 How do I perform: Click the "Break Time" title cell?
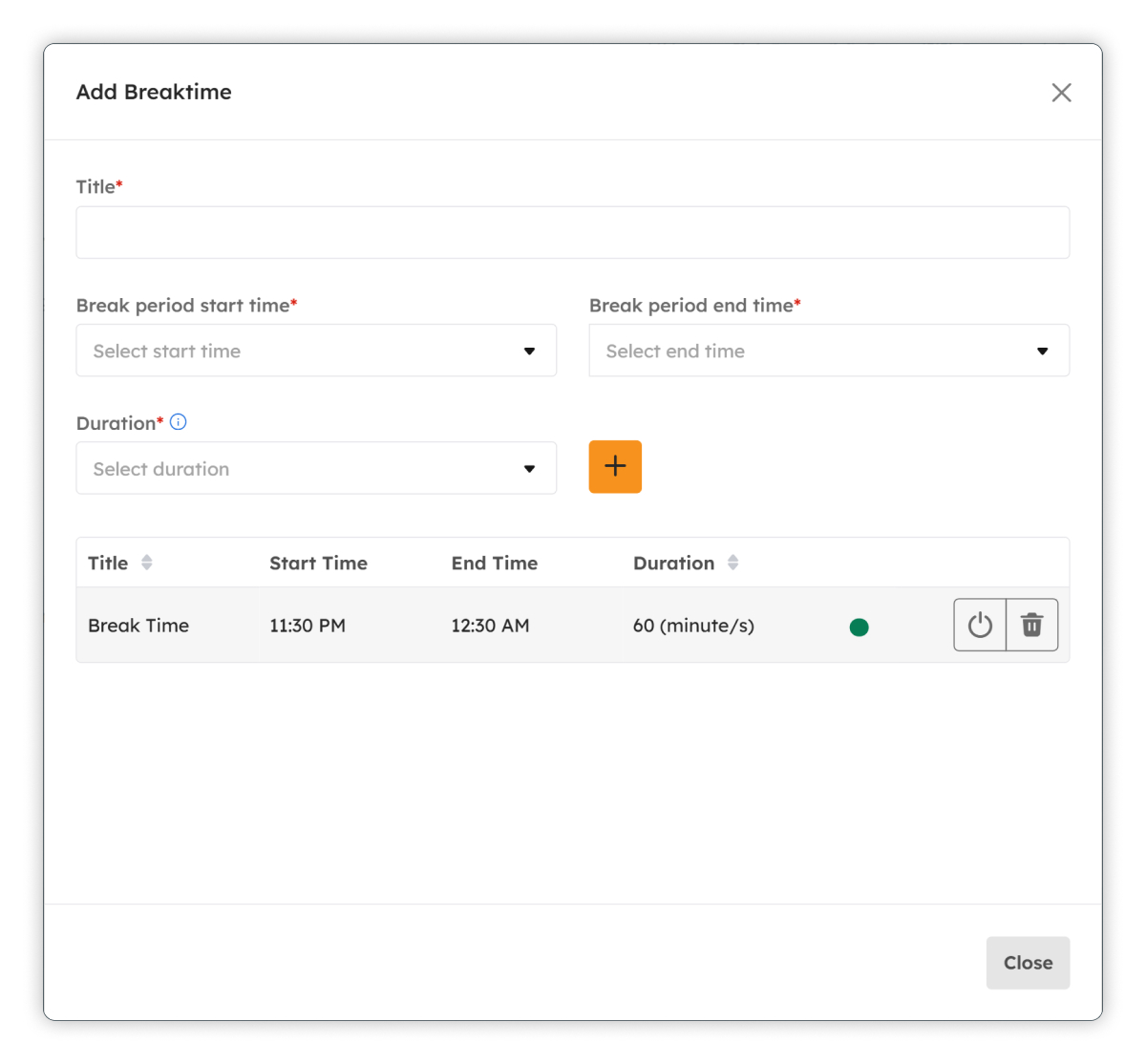pos(138,626)
